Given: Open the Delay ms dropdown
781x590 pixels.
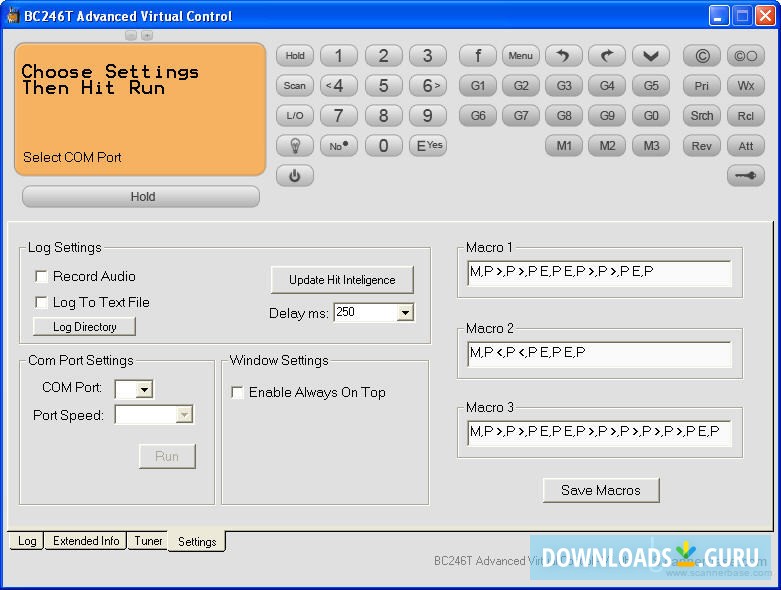Looking at the screenshot, I should click(x=405, y=313).
